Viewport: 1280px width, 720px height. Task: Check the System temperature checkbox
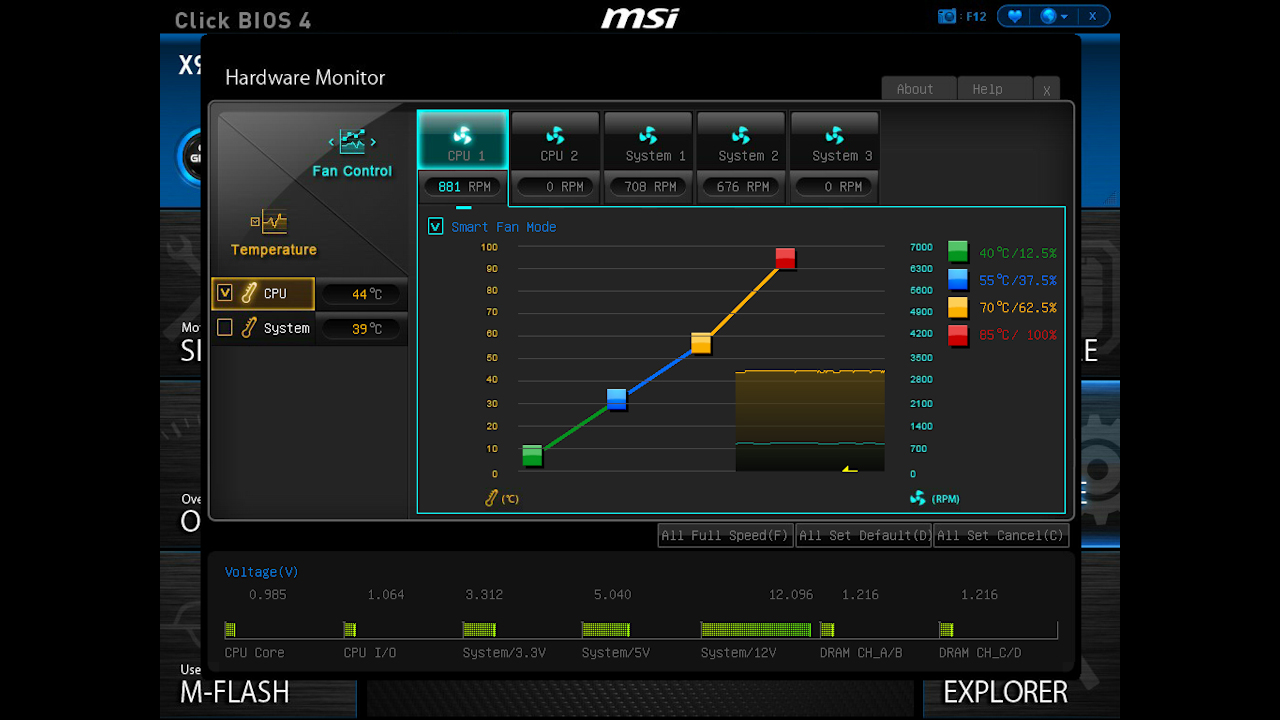coord(225,327)
